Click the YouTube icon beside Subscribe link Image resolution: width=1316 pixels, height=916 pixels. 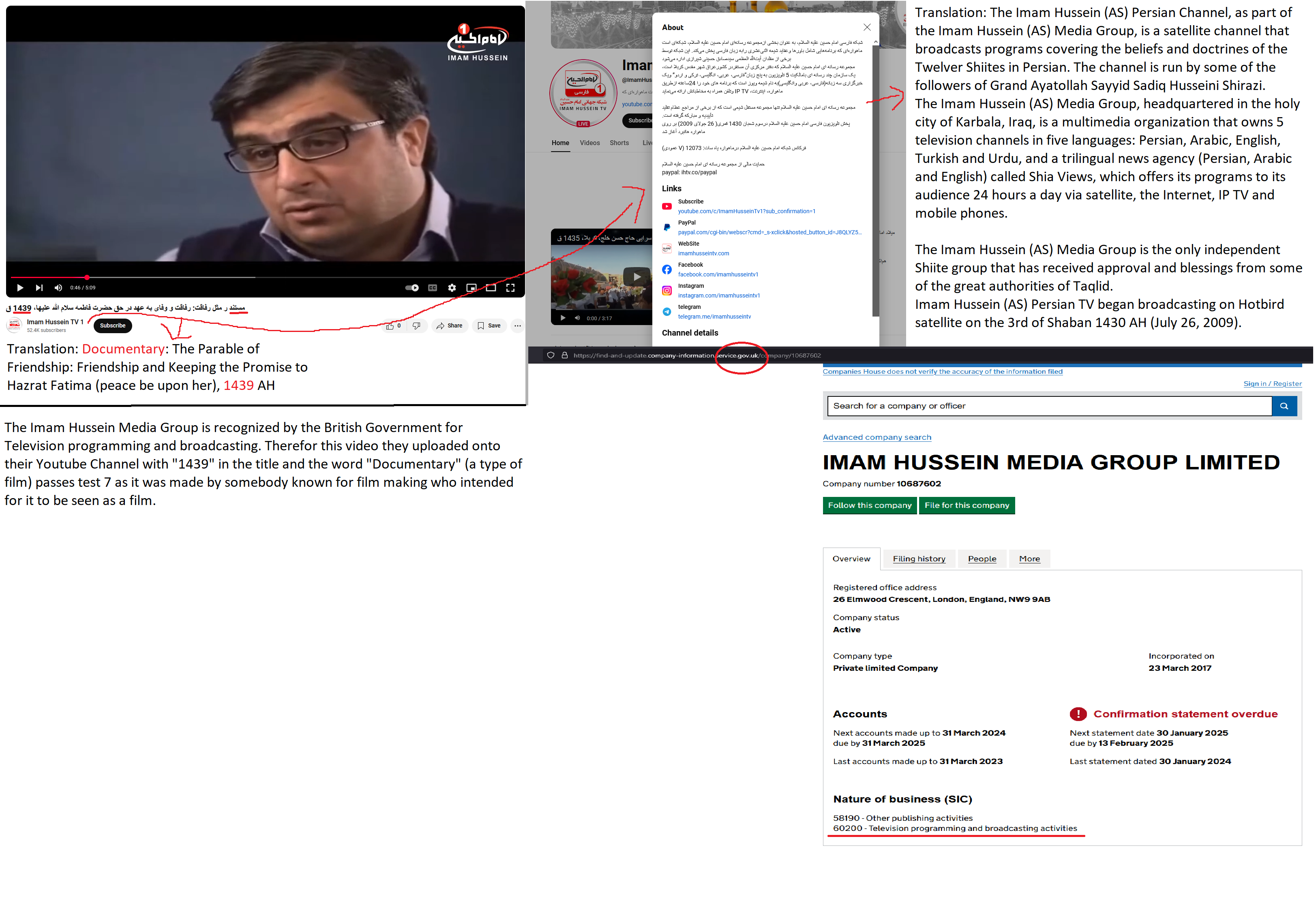pos(667,207)
